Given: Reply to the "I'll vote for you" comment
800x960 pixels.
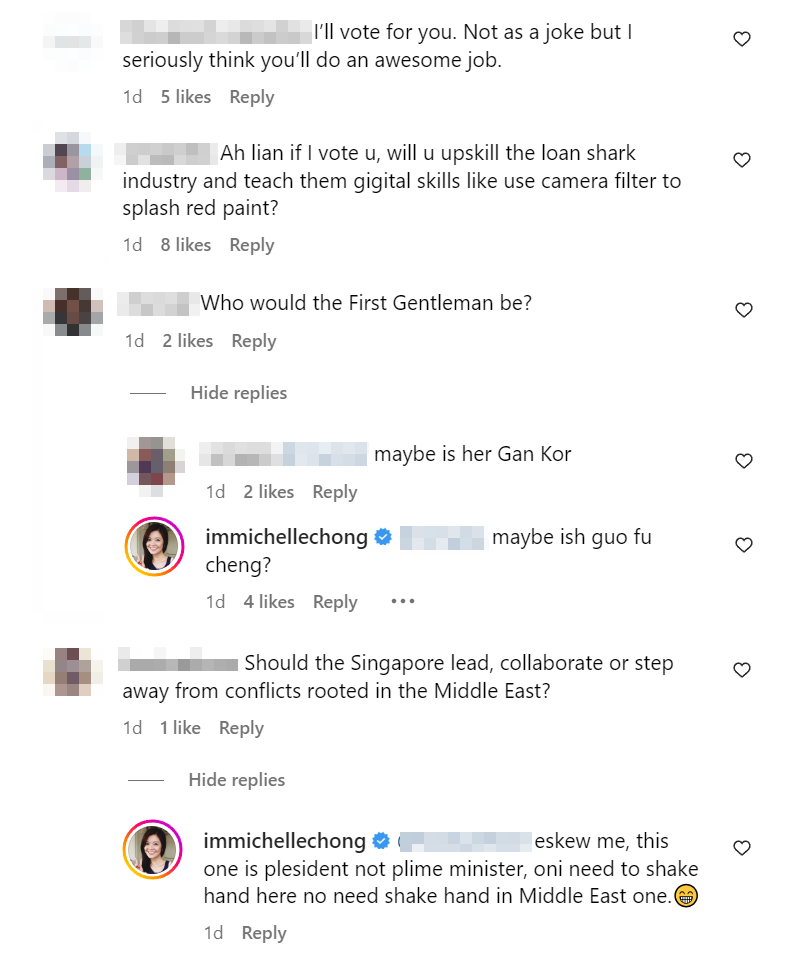Looking at the screenshot, I should coord(251,97).
